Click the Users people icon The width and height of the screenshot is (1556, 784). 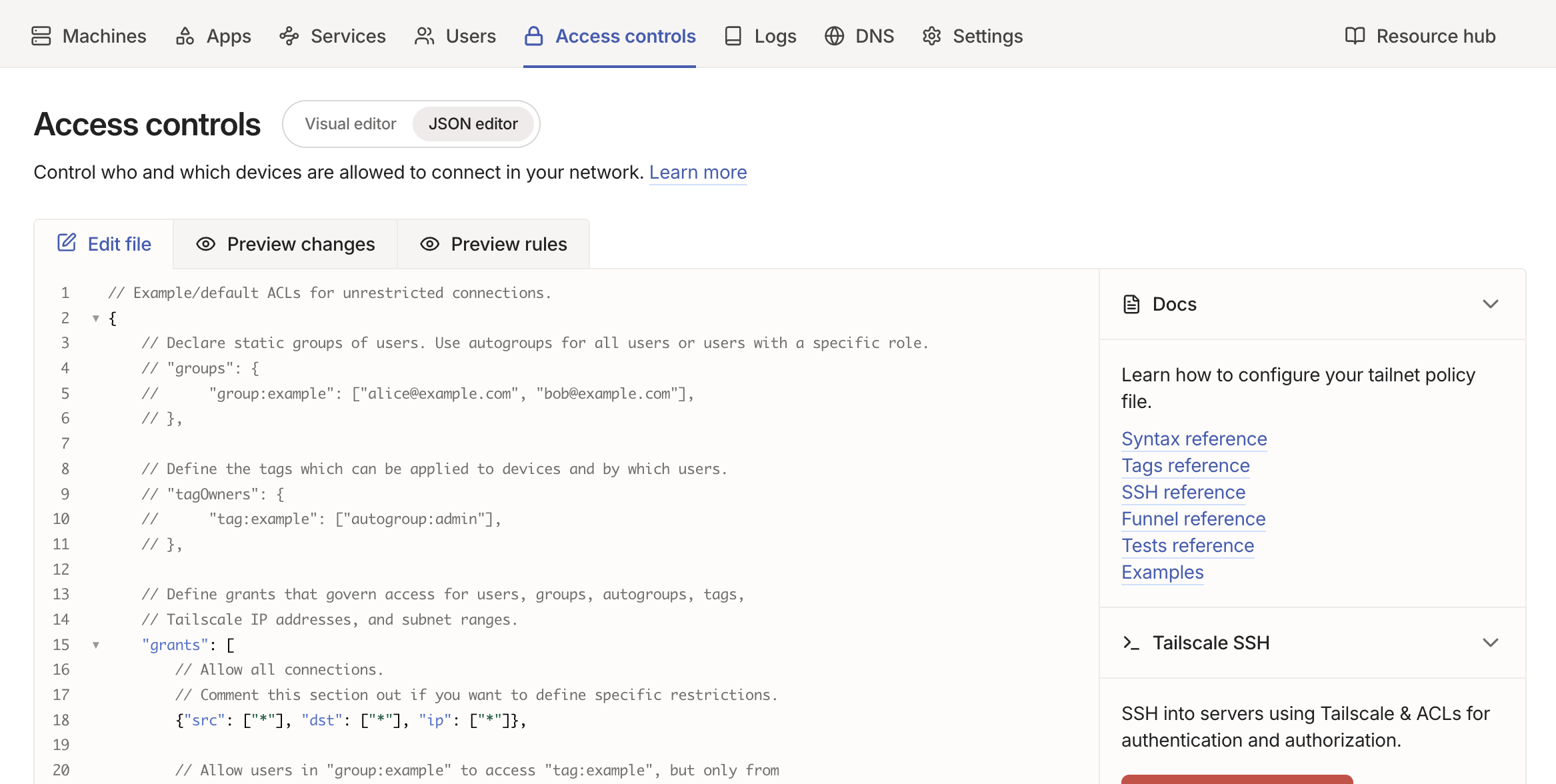424,36
